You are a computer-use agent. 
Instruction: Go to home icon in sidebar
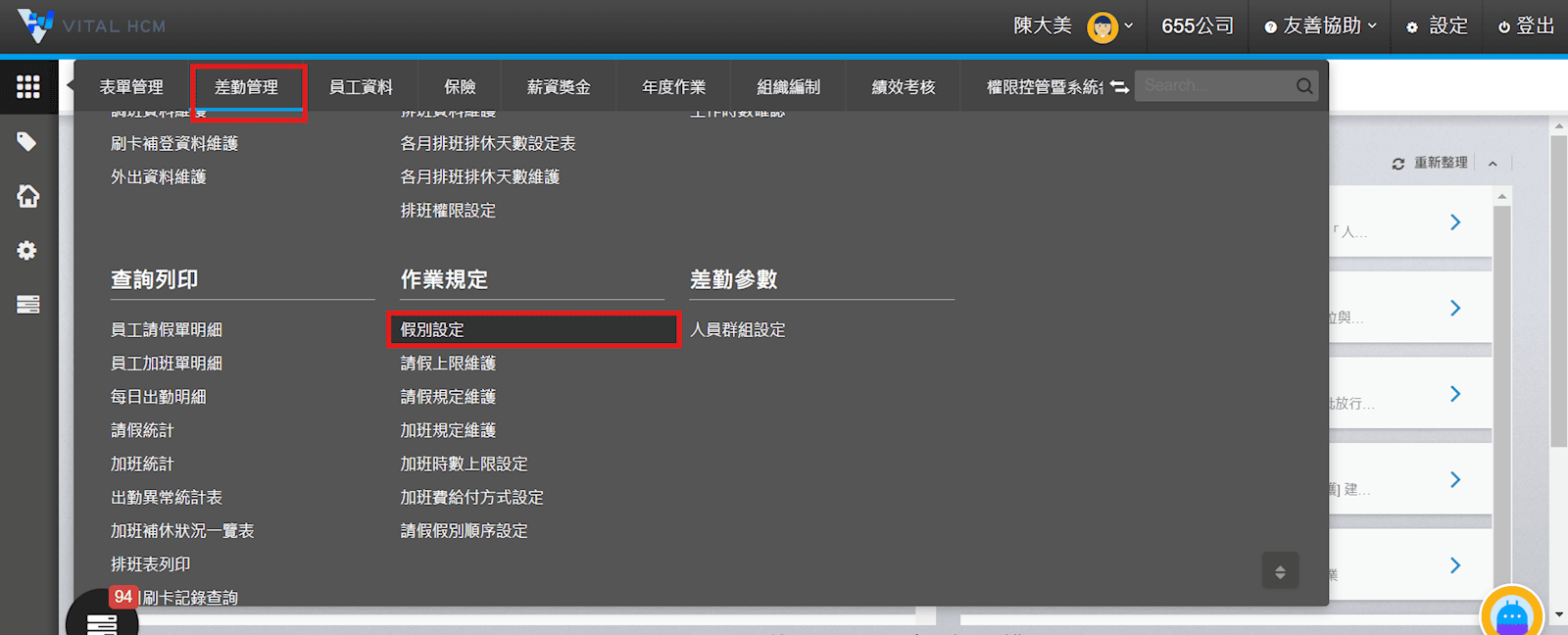click(x=28, y=196)
